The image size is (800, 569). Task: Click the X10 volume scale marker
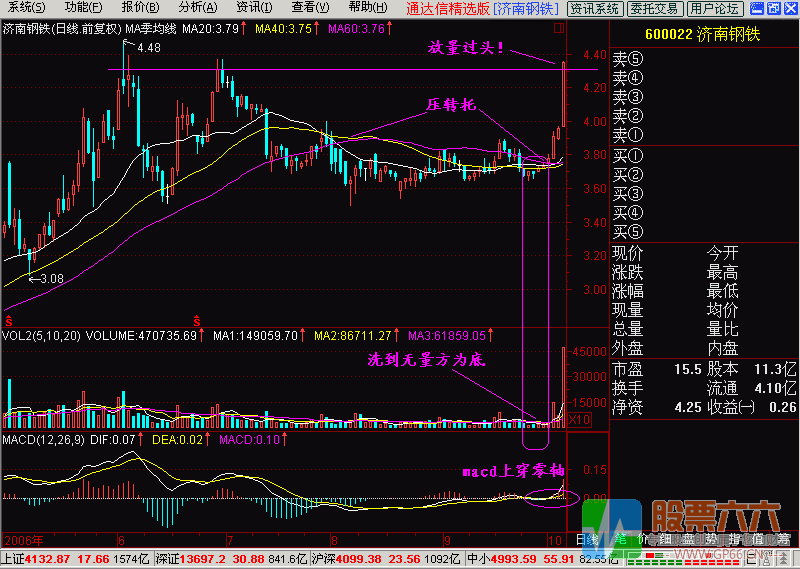click(x=579, y=420)
